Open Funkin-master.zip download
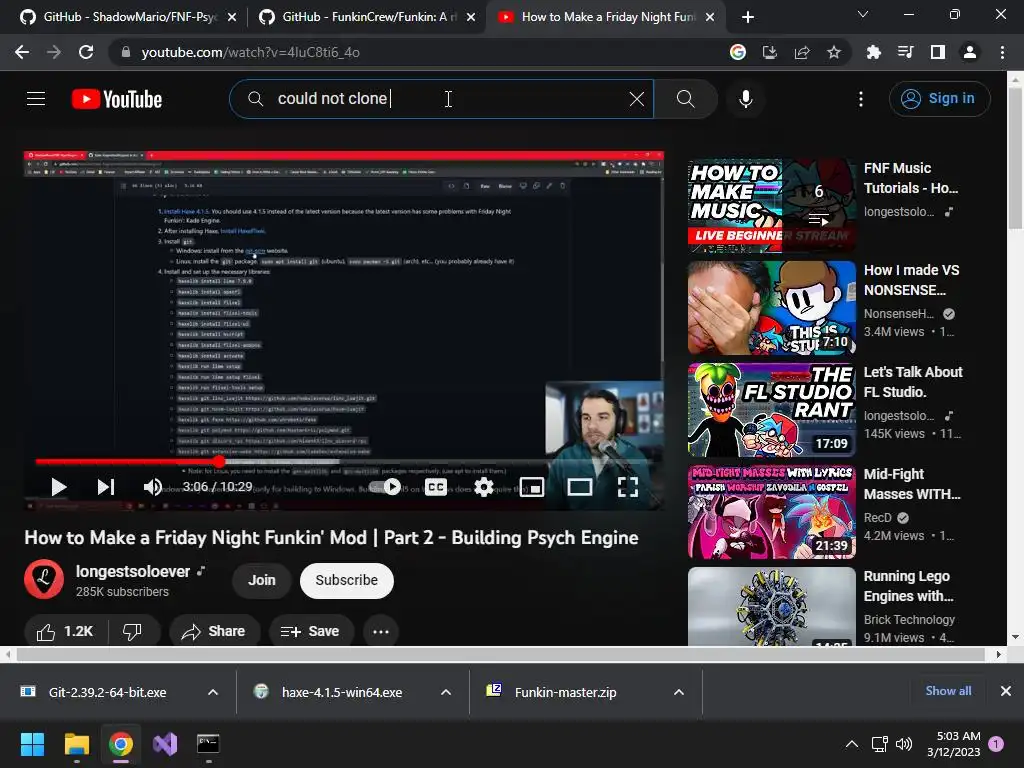This screenshot has width=1024, height=768. click(x=566, y=692)
